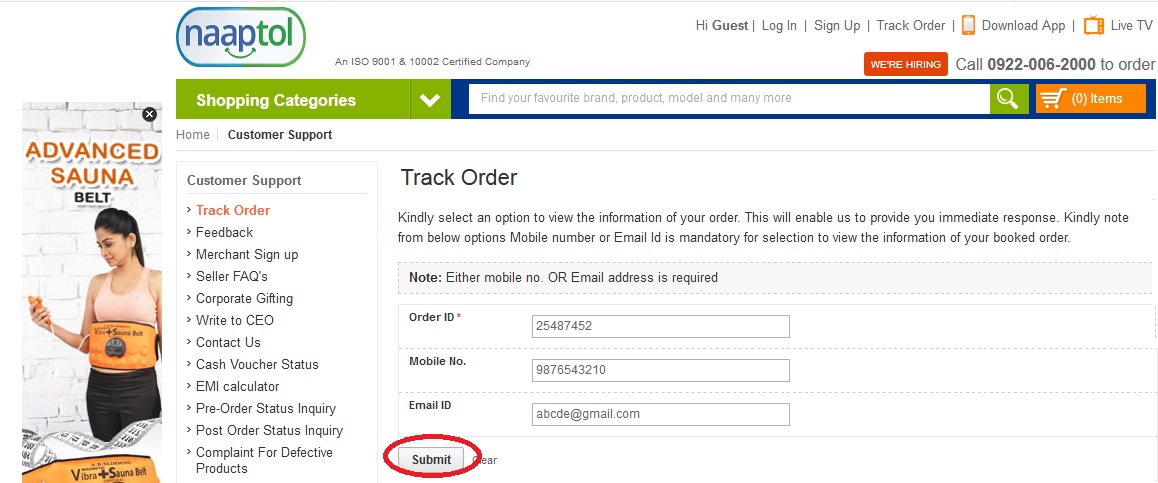This screenshot has height=483, width=1158.
Task: Open the Log In link
Action: click(779, 26)
